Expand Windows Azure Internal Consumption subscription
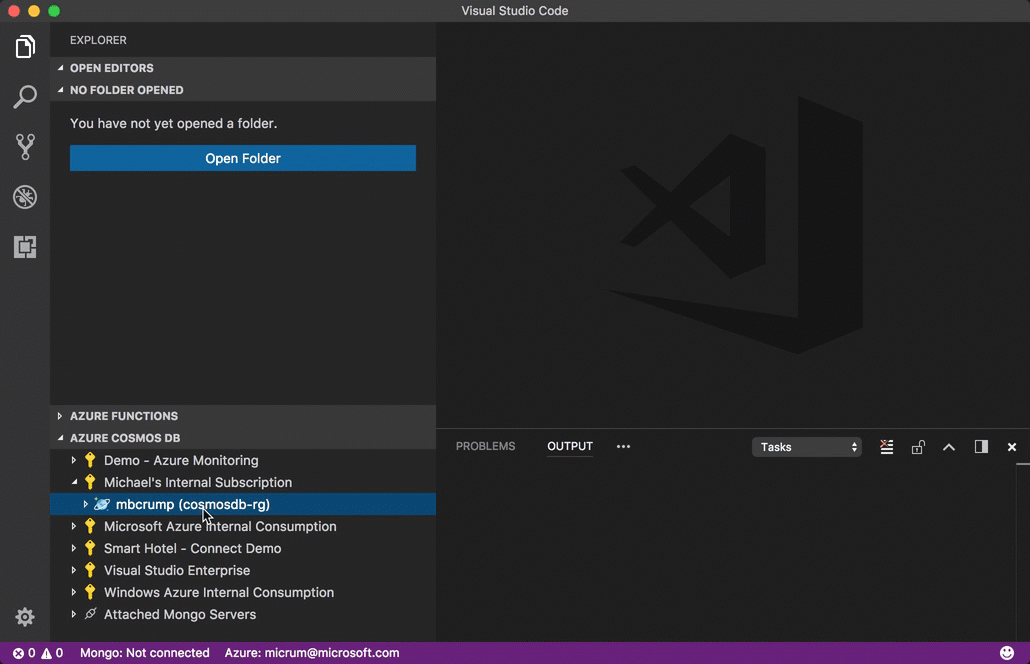The height and width of the screenshot is (664, 1030). 74,592
